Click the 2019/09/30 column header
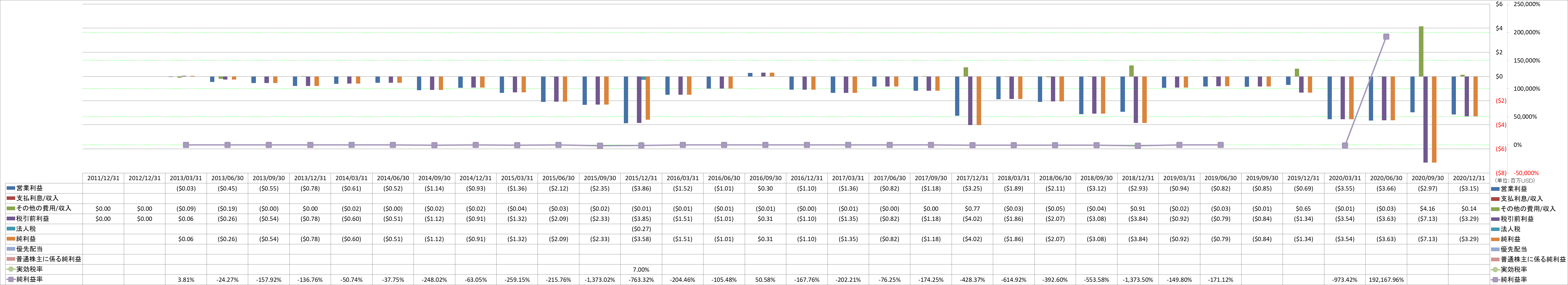 tap(1262, 179)
